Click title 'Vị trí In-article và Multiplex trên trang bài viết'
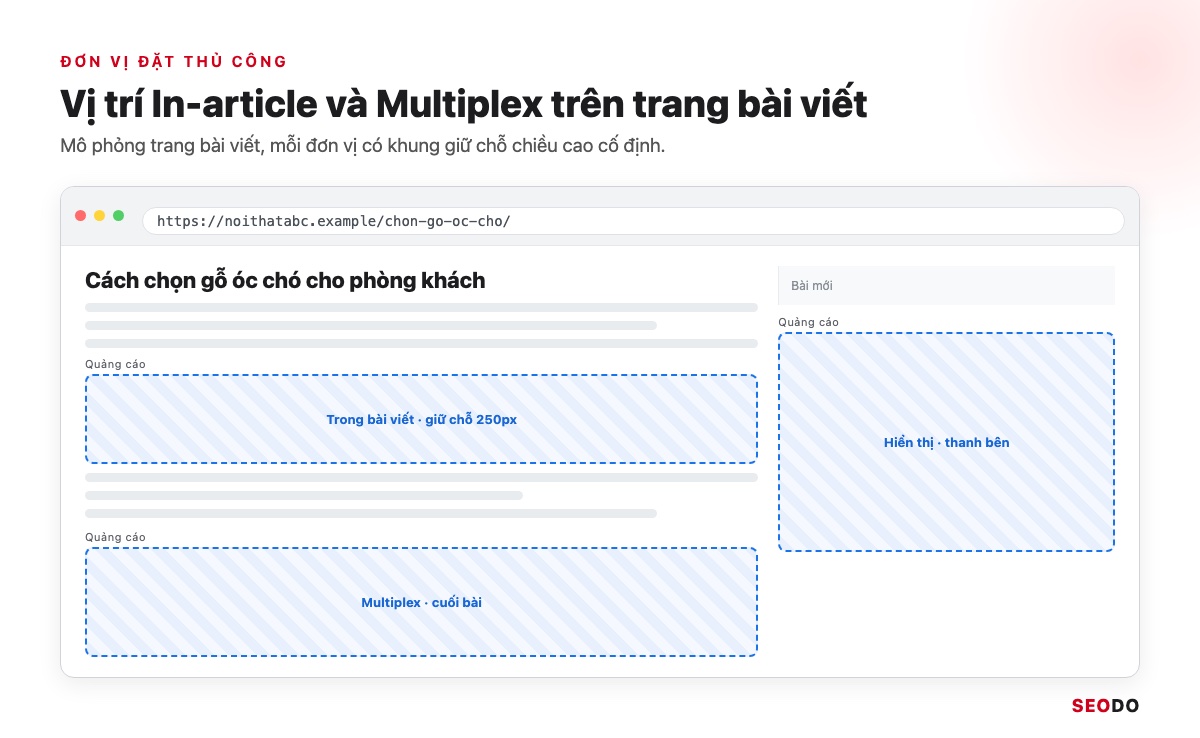The width and height of the screenshot is (1200, 738). click(463, 105)
